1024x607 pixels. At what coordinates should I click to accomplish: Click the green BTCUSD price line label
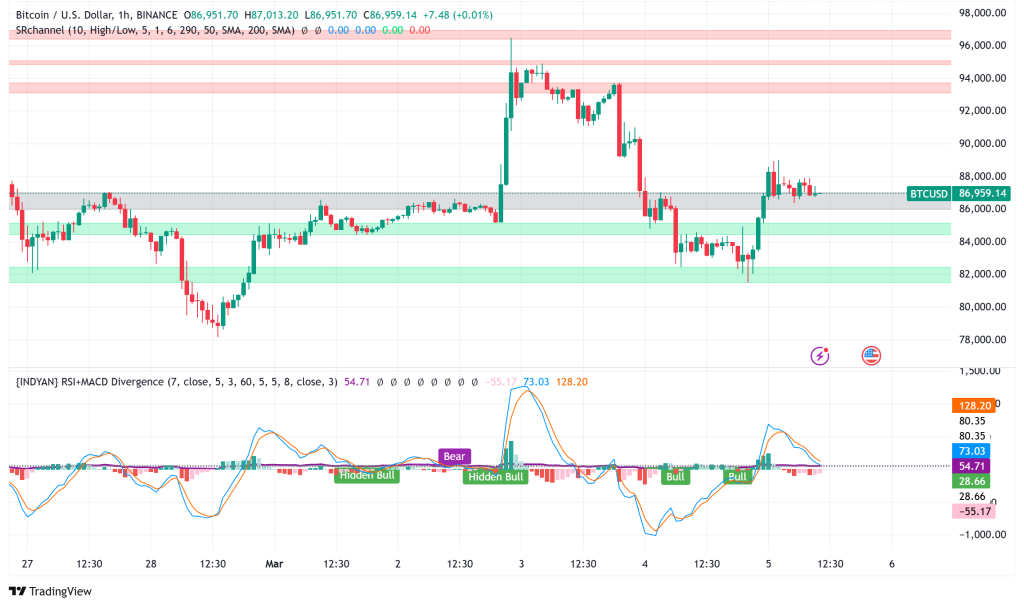coord(929,193)
